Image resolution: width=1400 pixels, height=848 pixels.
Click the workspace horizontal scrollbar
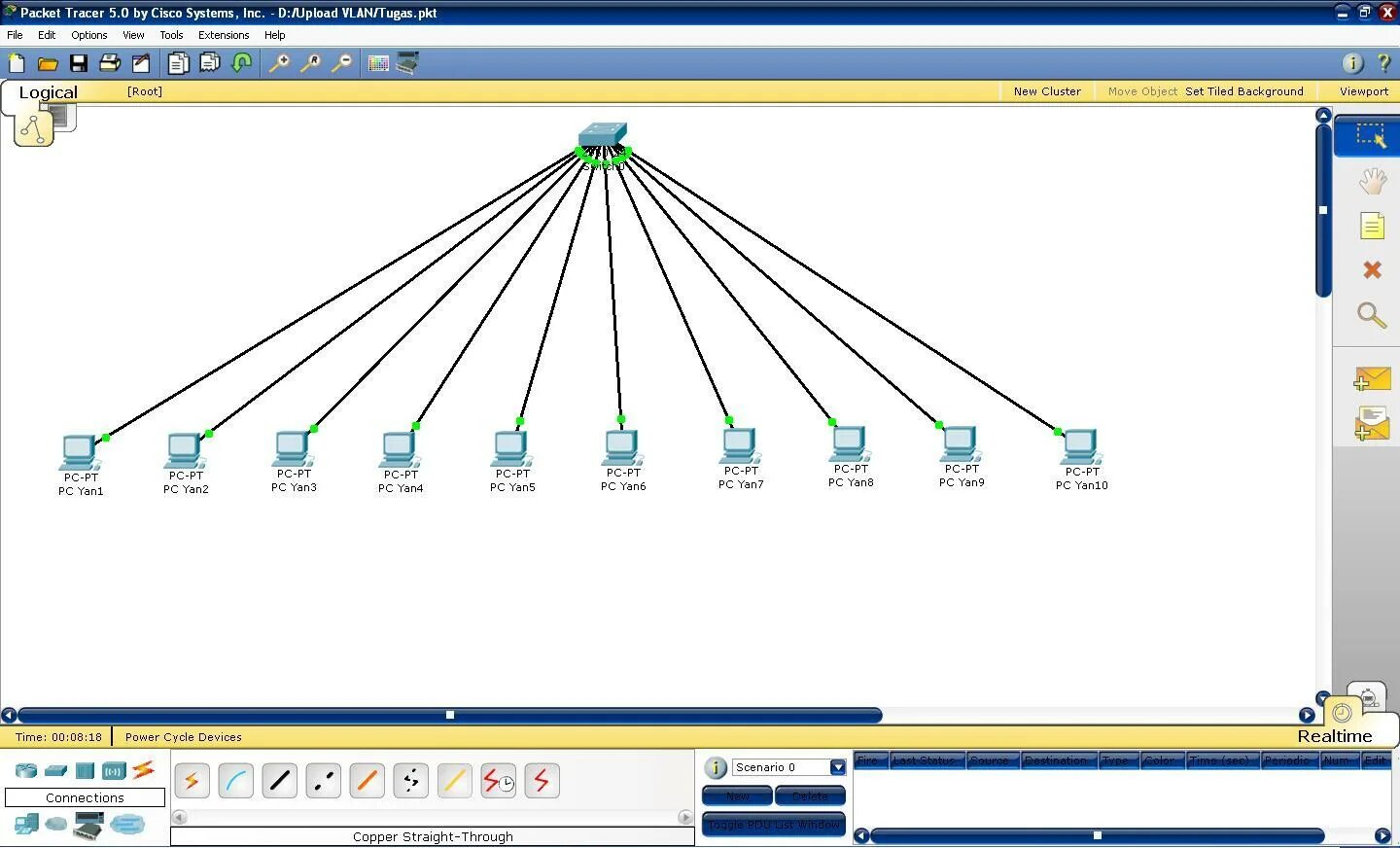[x=449, y=715]
